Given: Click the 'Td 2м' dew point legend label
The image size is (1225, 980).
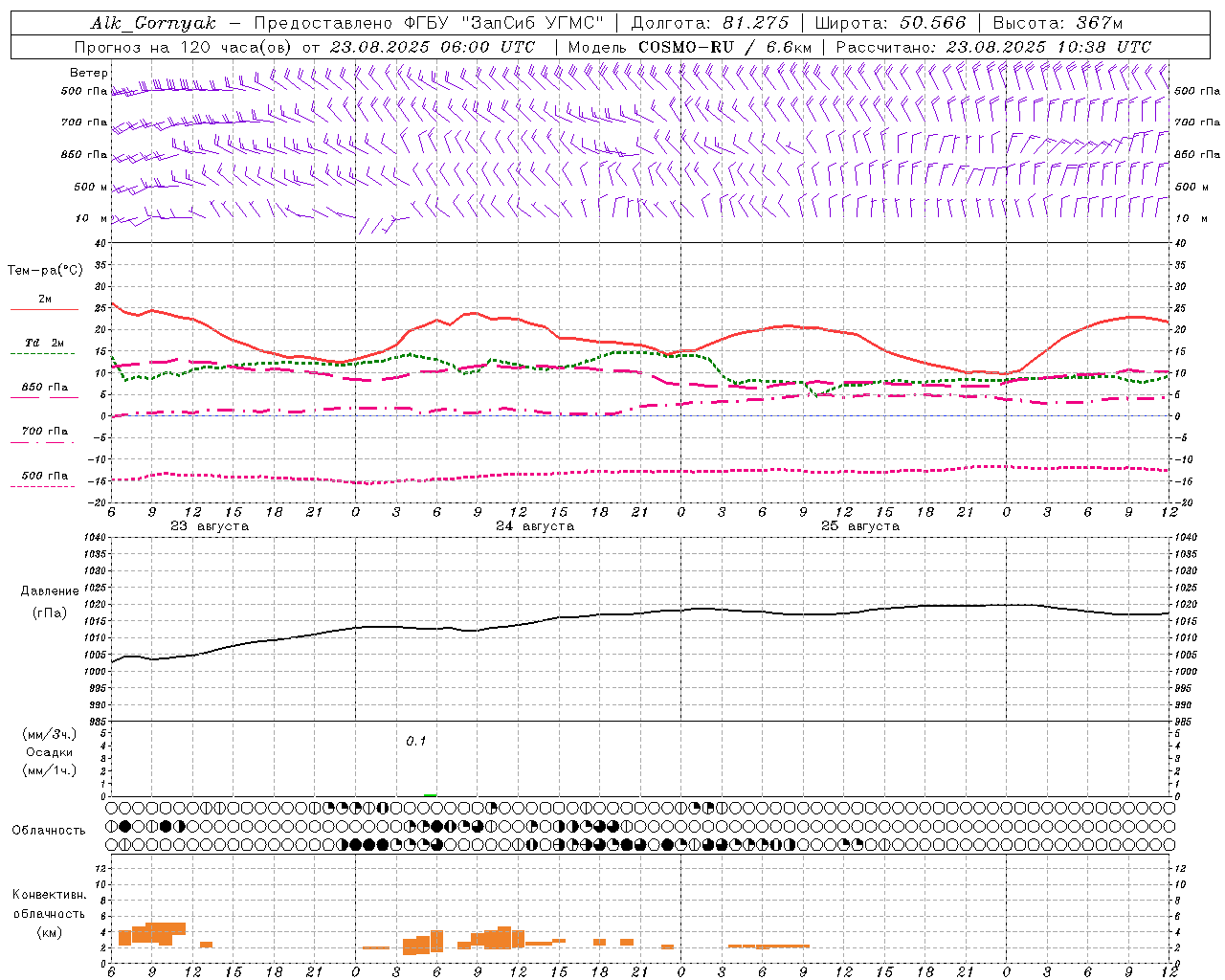Looking at the screenshot, I should (44, 343).
